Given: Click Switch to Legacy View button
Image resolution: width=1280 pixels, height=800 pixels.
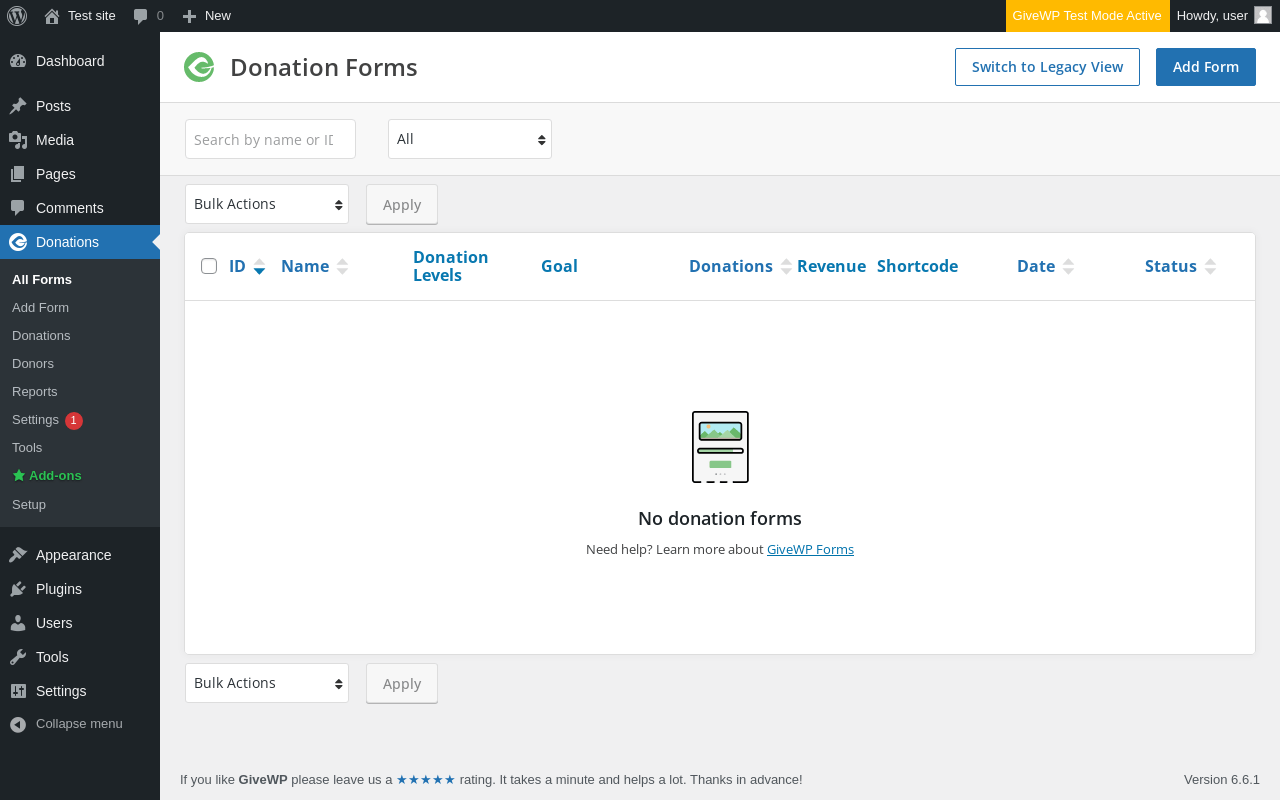Looking at the screenshot, I should click(x=1047, y=67).
